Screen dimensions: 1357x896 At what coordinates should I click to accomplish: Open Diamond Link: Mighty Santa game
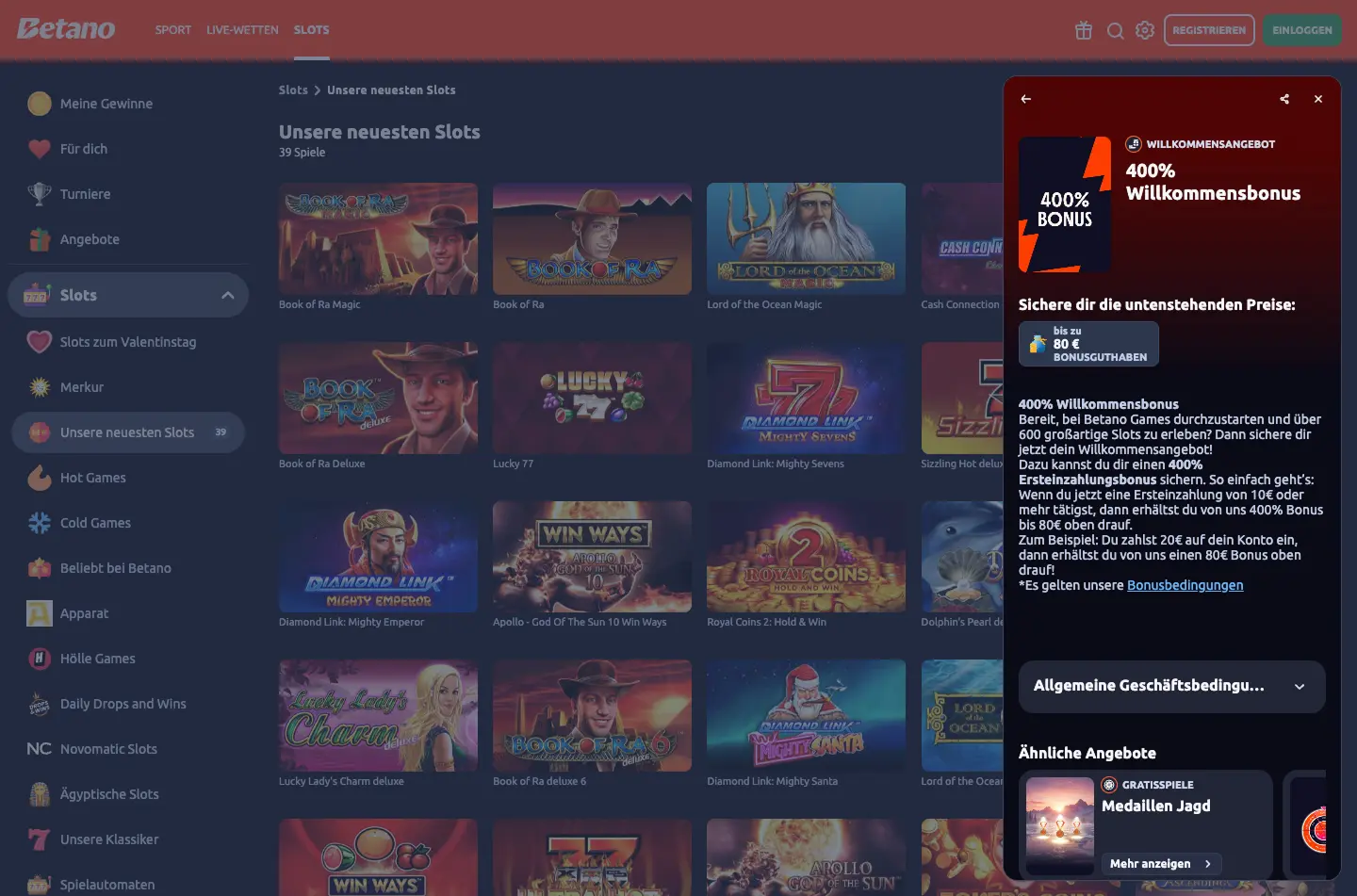pyautogui.click(x=806, y=715)
